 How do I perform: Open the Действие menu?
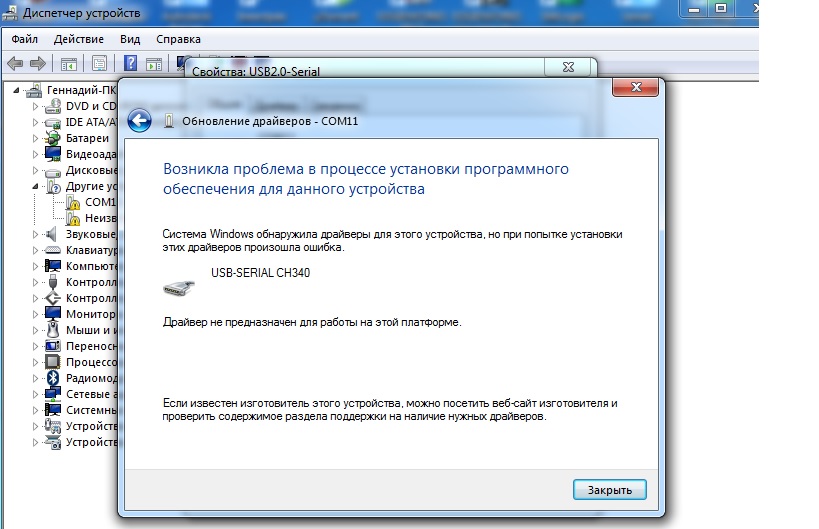(x=79, y=39)
